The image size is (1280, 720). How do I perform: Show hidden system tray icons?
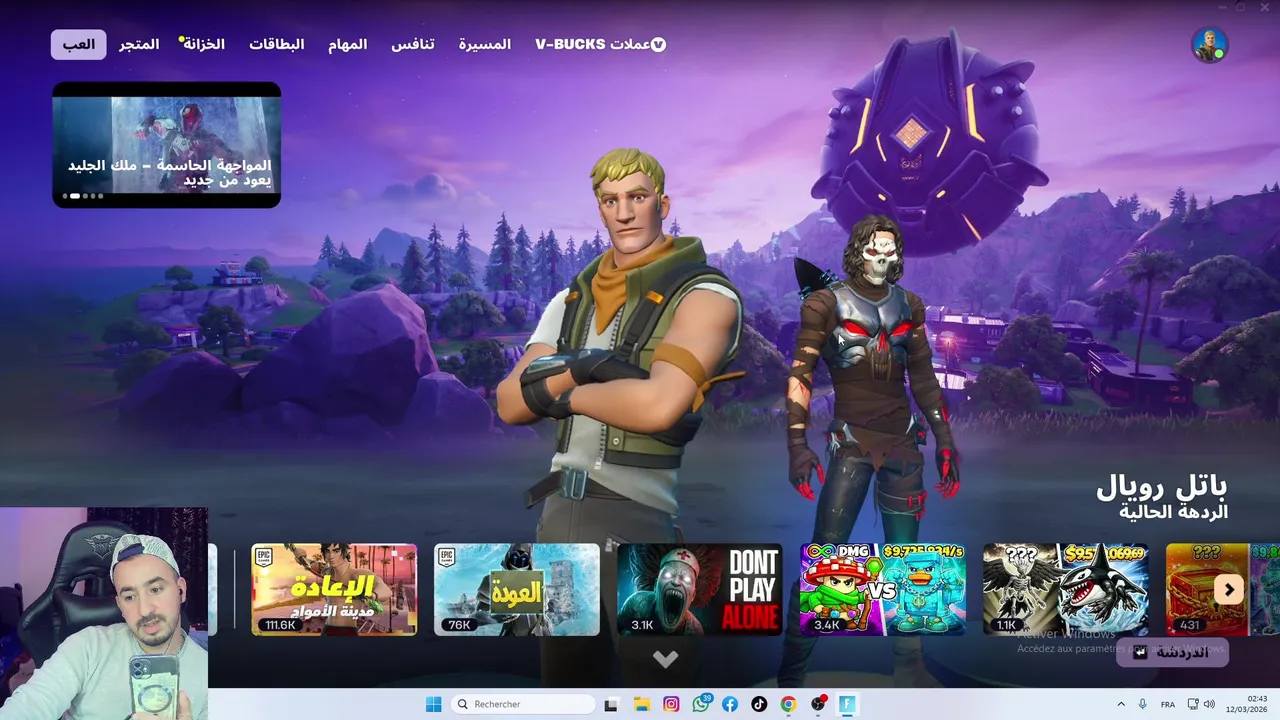tap(1120, 704)
